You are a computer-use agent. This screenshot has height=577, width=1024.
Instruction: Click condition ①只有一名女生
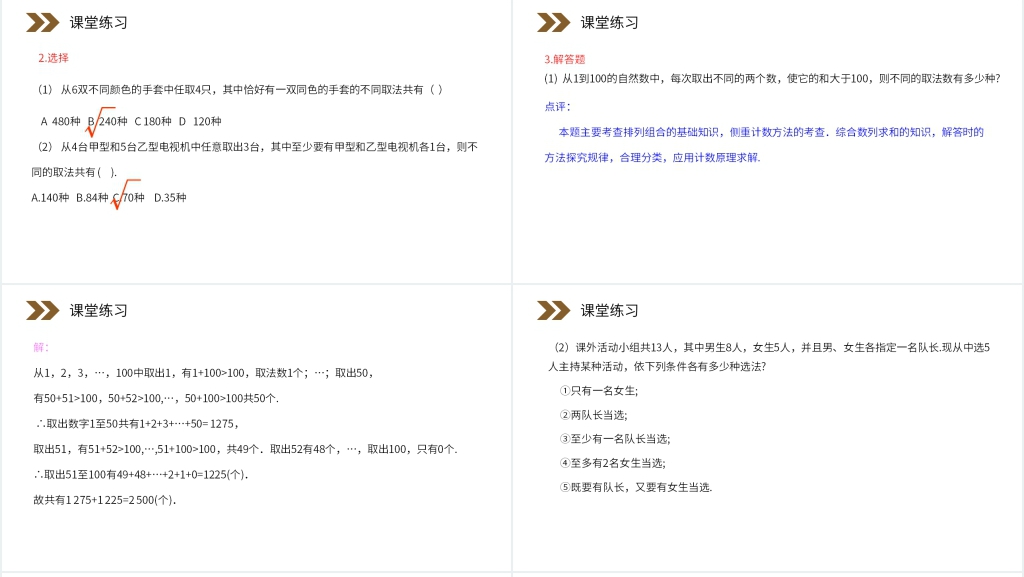click(599, 391)
